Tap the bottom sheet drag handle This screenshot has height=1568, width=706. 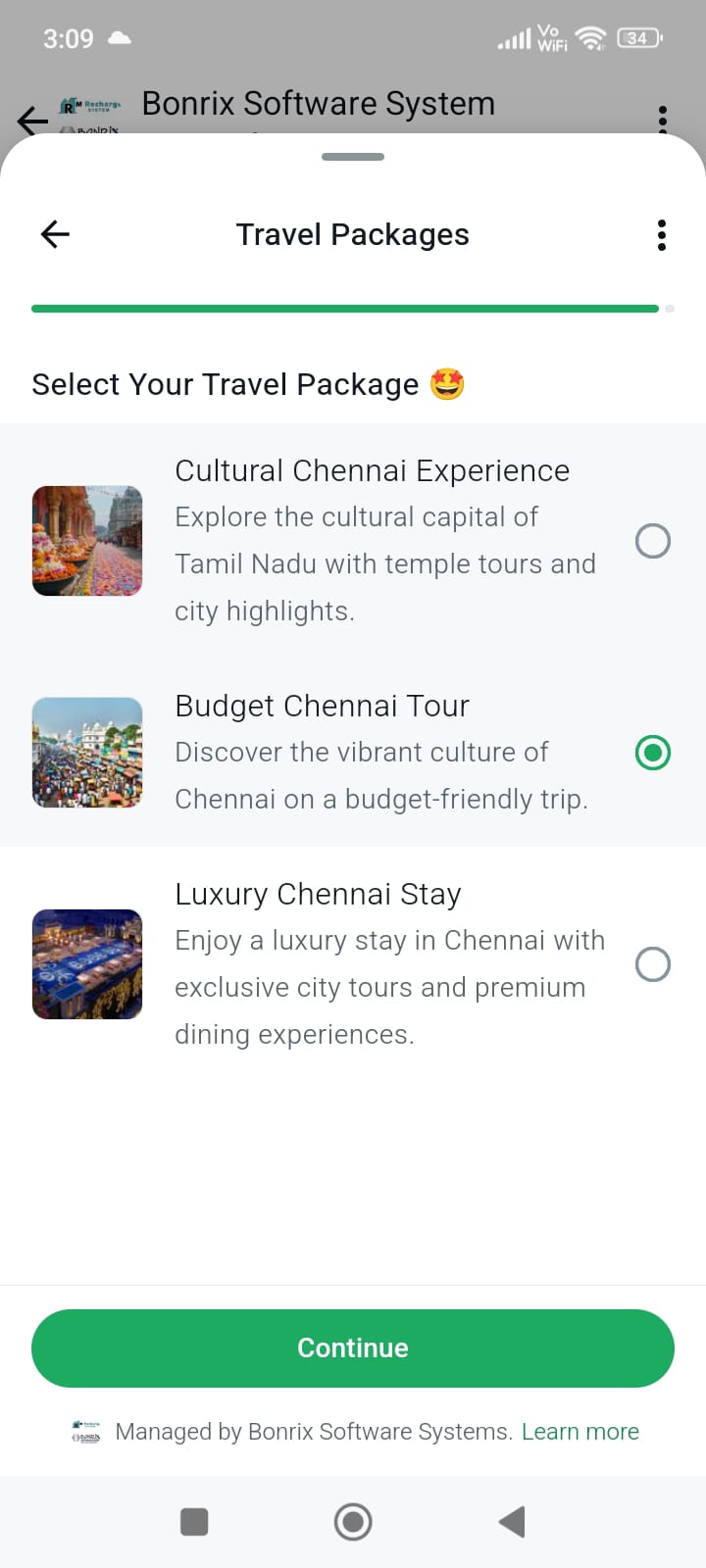pyautogui.click(x=353, y=157)
